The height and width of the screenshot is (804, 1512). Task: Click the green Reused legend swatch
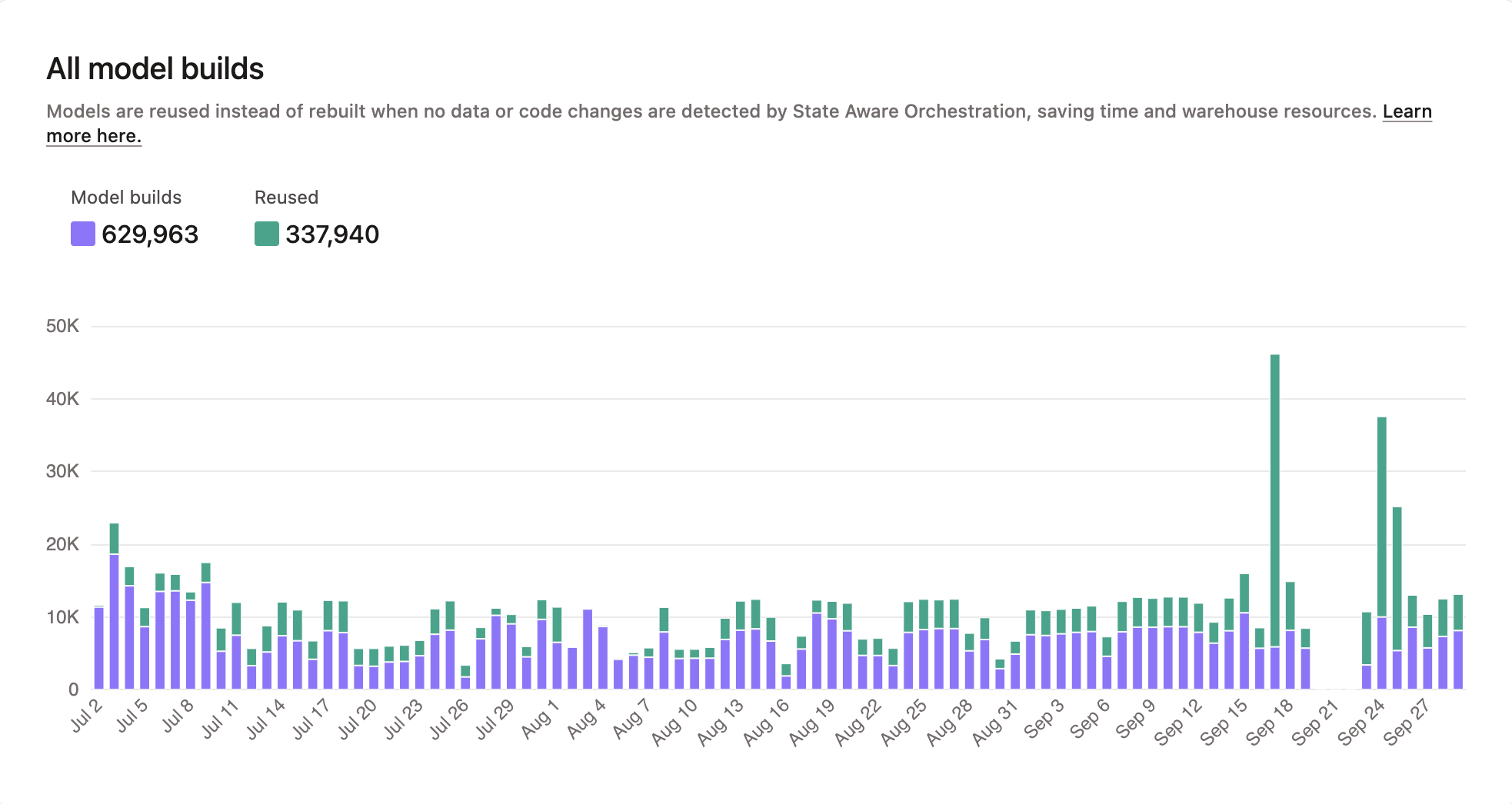coord(265,233)
